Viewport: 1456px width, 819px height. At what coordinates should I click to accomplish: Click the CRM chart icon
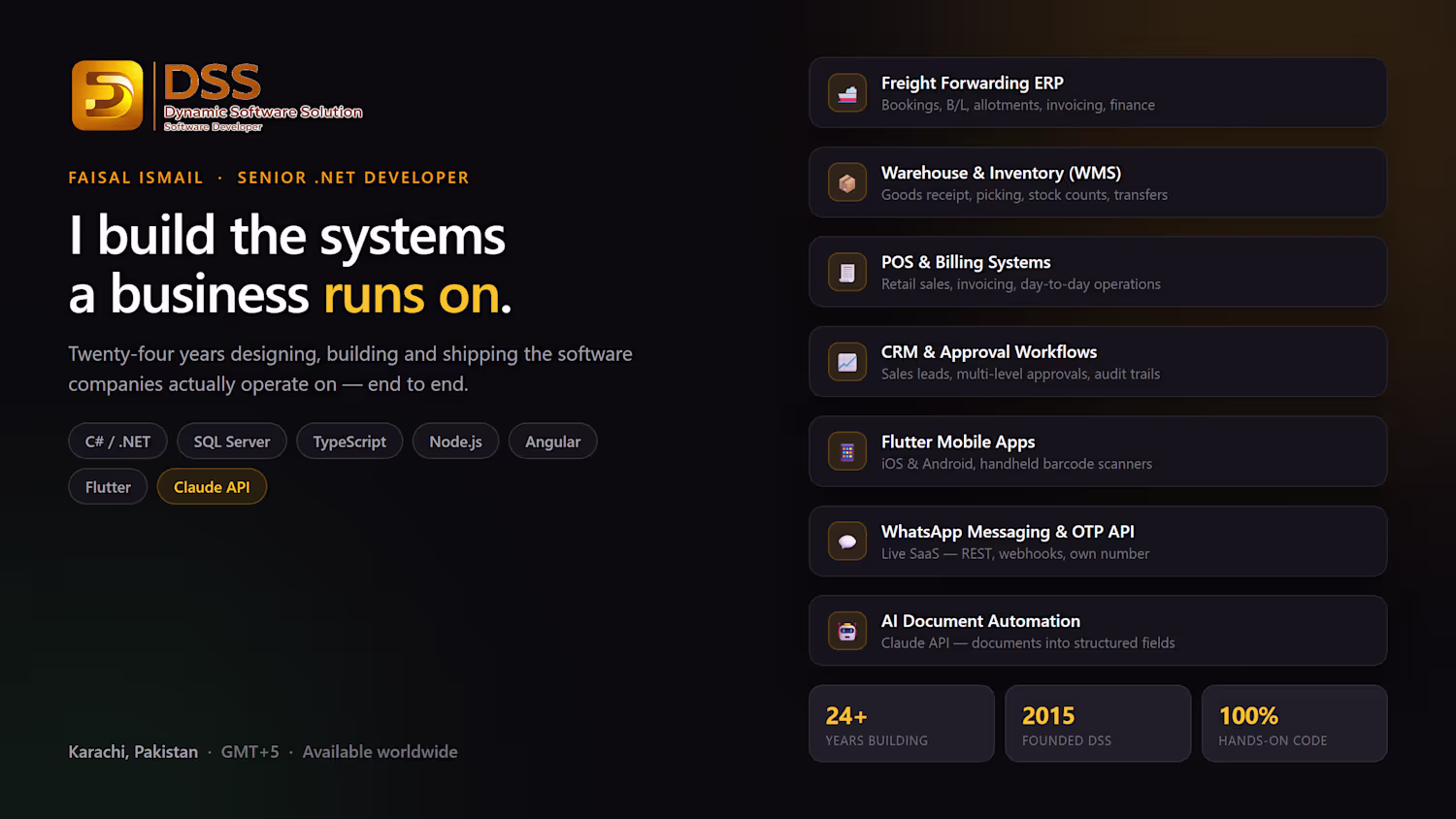point(847,362)
